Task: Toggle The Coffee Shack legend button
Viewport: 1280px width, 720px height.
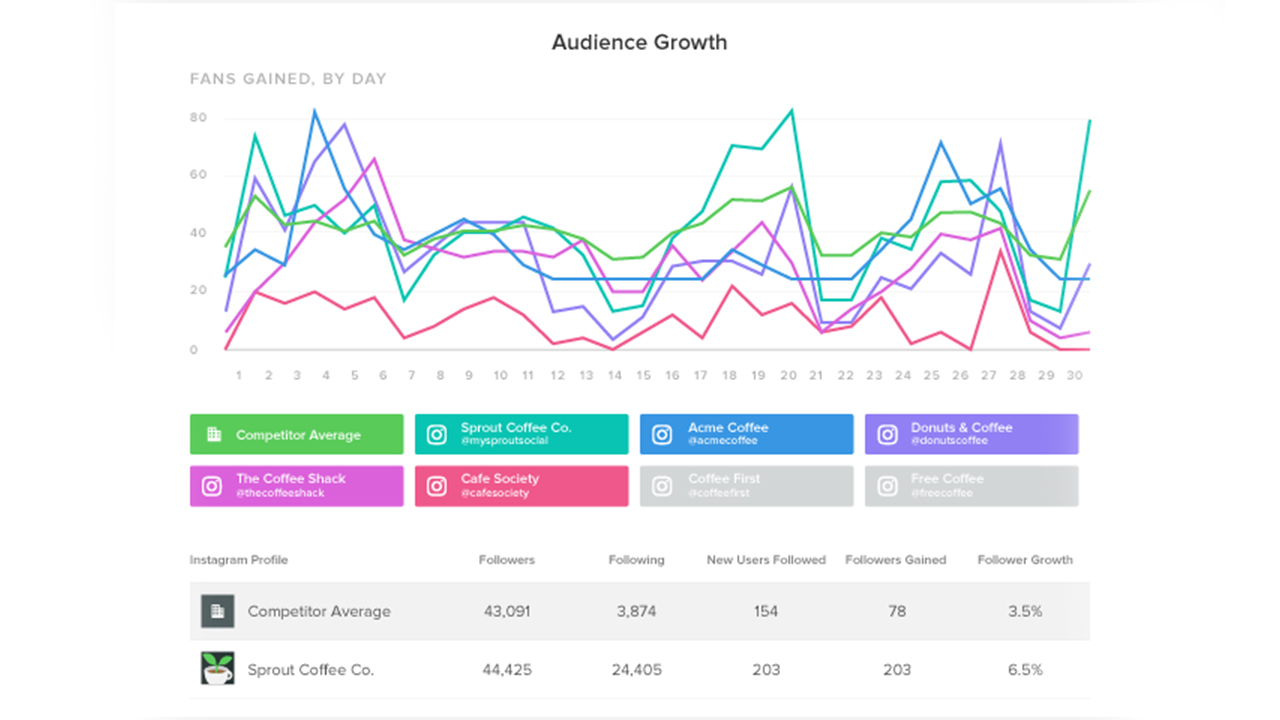Action: (x=297, y=486)
